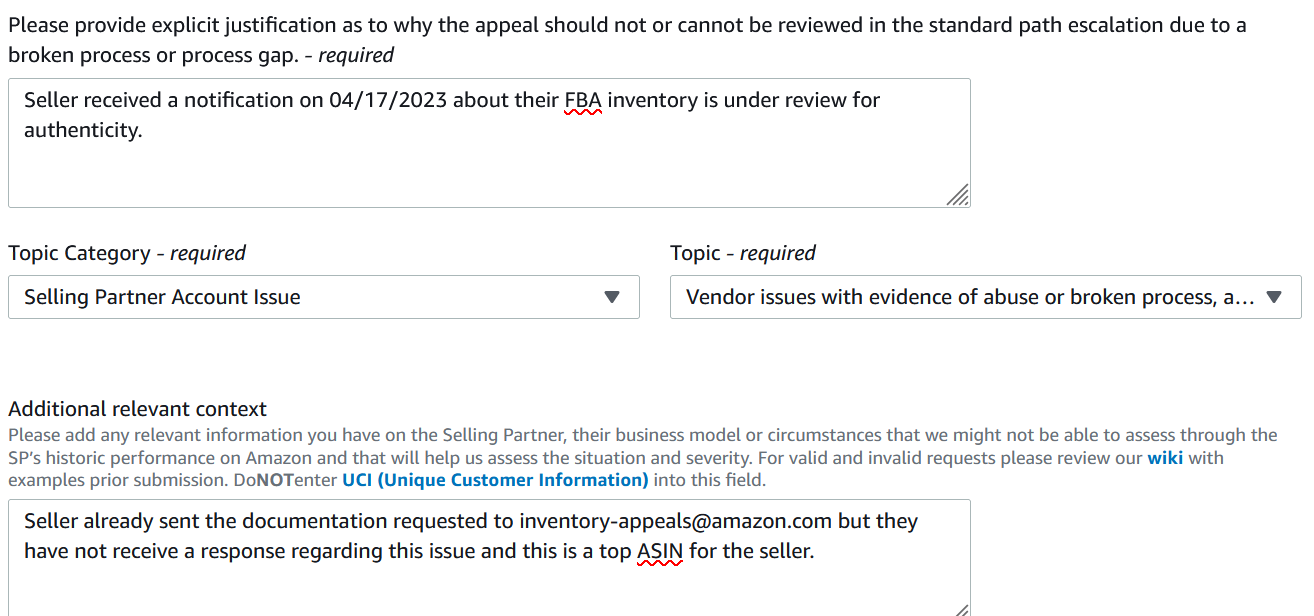Click the 'Topic - required' label

pyautogui.click(x=743, y=253)
